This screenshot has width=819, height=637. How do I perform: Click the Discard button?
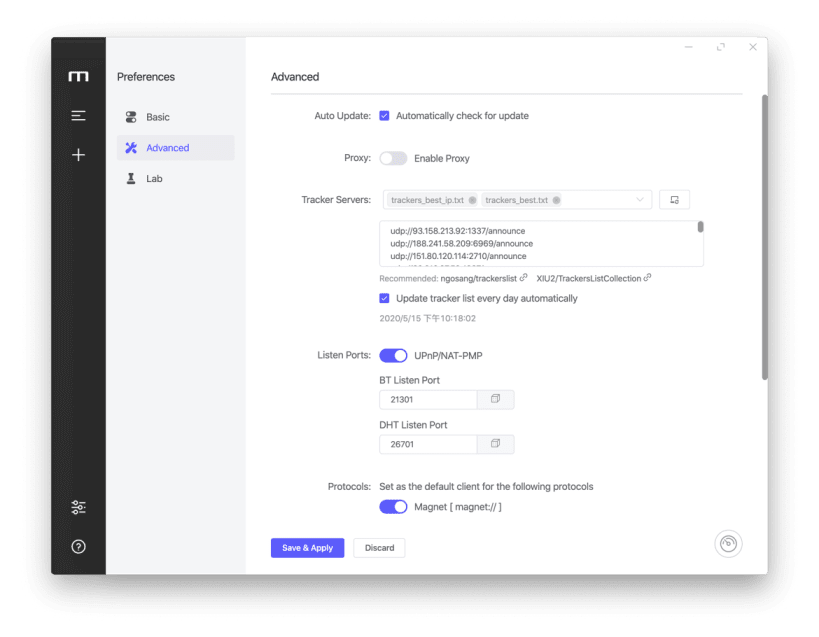tap(379, 548)
